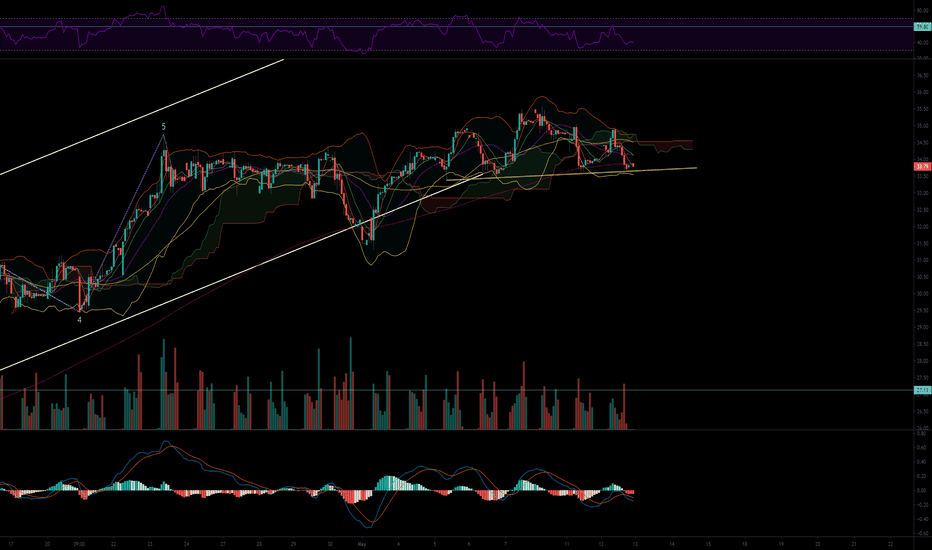Click the date label 17 on the time axis
This screenshot has height=550, width=932.
pos(11,543)
